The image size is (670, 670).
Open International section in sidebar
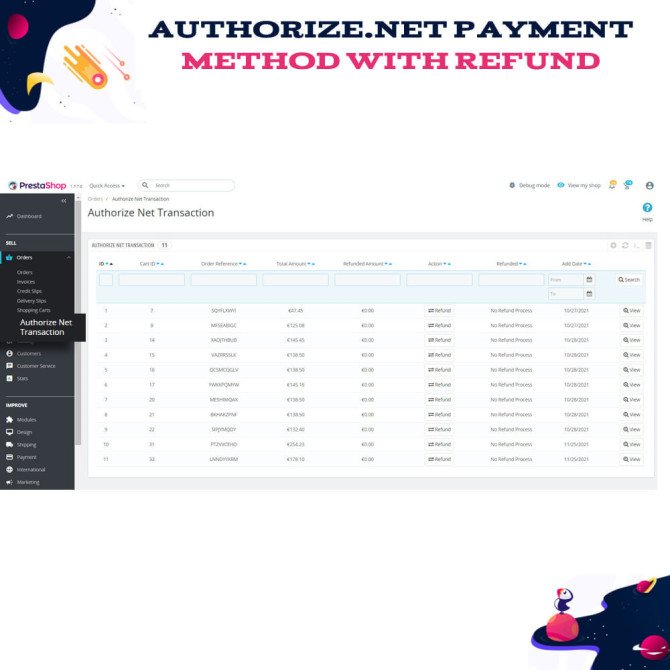26,469
